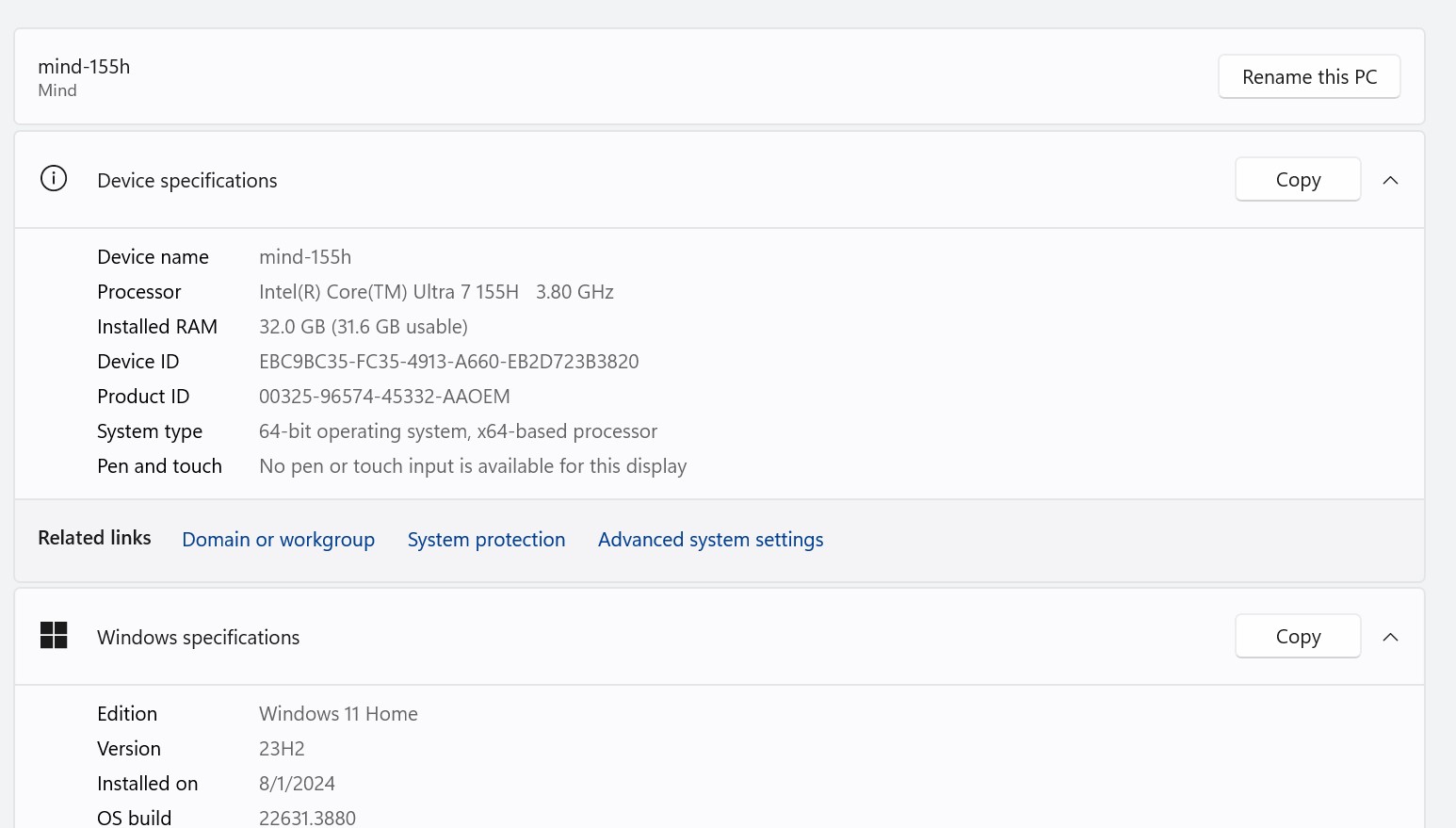Open the System protection link
The image size is (1456, 828).
486,540
